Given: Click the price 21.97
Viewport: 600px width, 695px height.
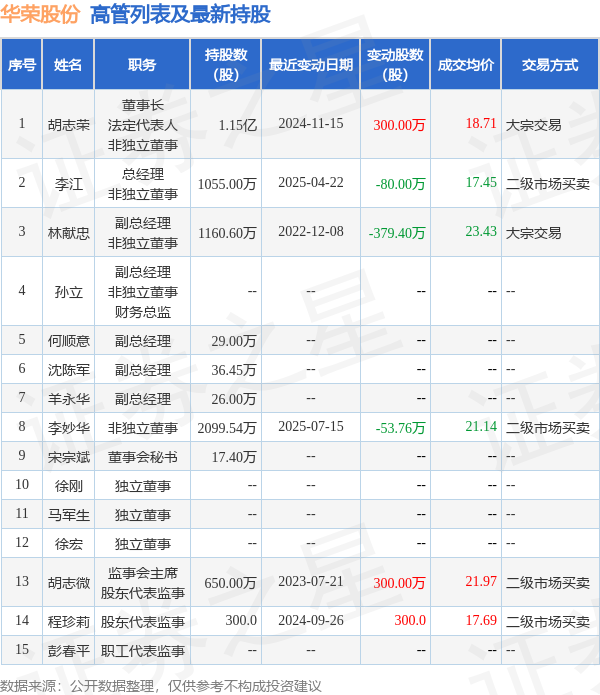Looking at the screenshot, I should click(481, 581).
